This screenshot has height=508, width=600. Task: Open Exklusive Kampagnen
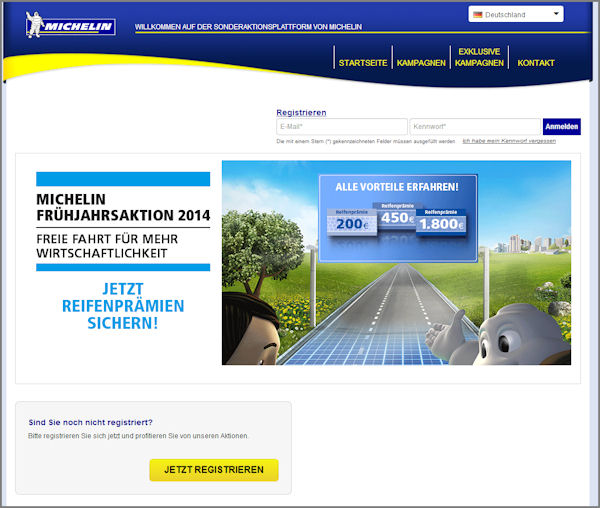point(479,57)
